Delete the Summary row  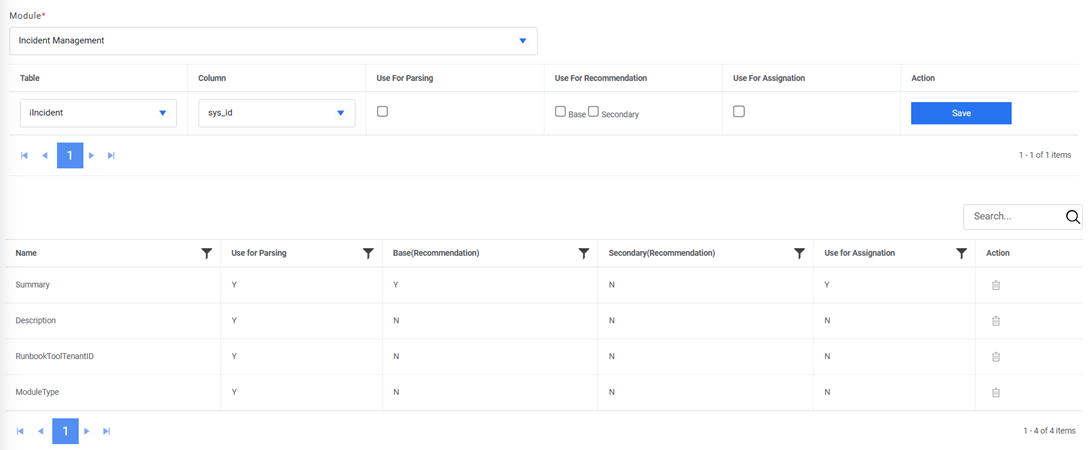995,285
